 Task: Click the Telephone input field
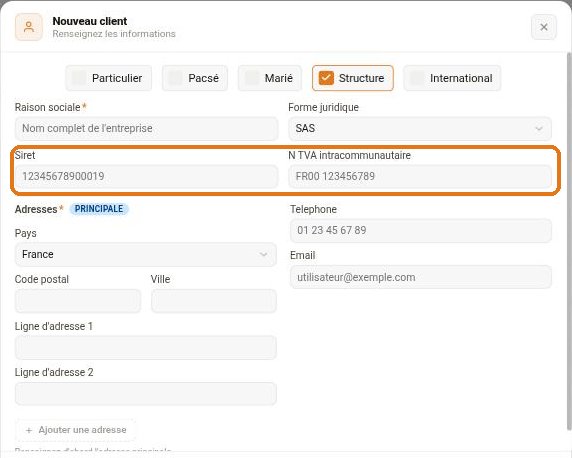coord(421,231)
